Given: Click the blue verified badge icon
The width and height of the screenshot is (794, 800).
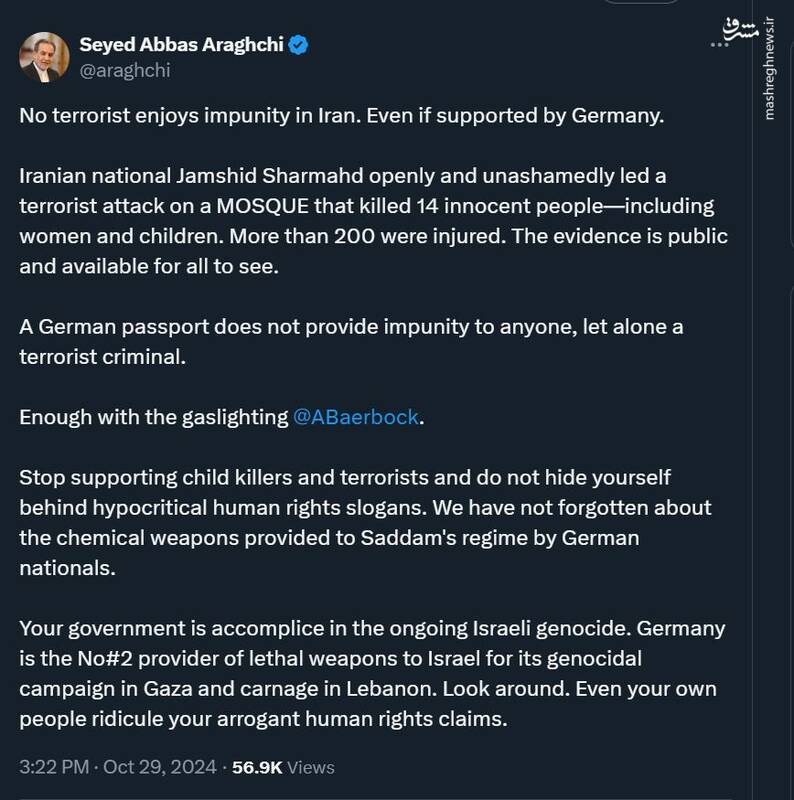Looking at the screenshot, I should coord(297,46).
